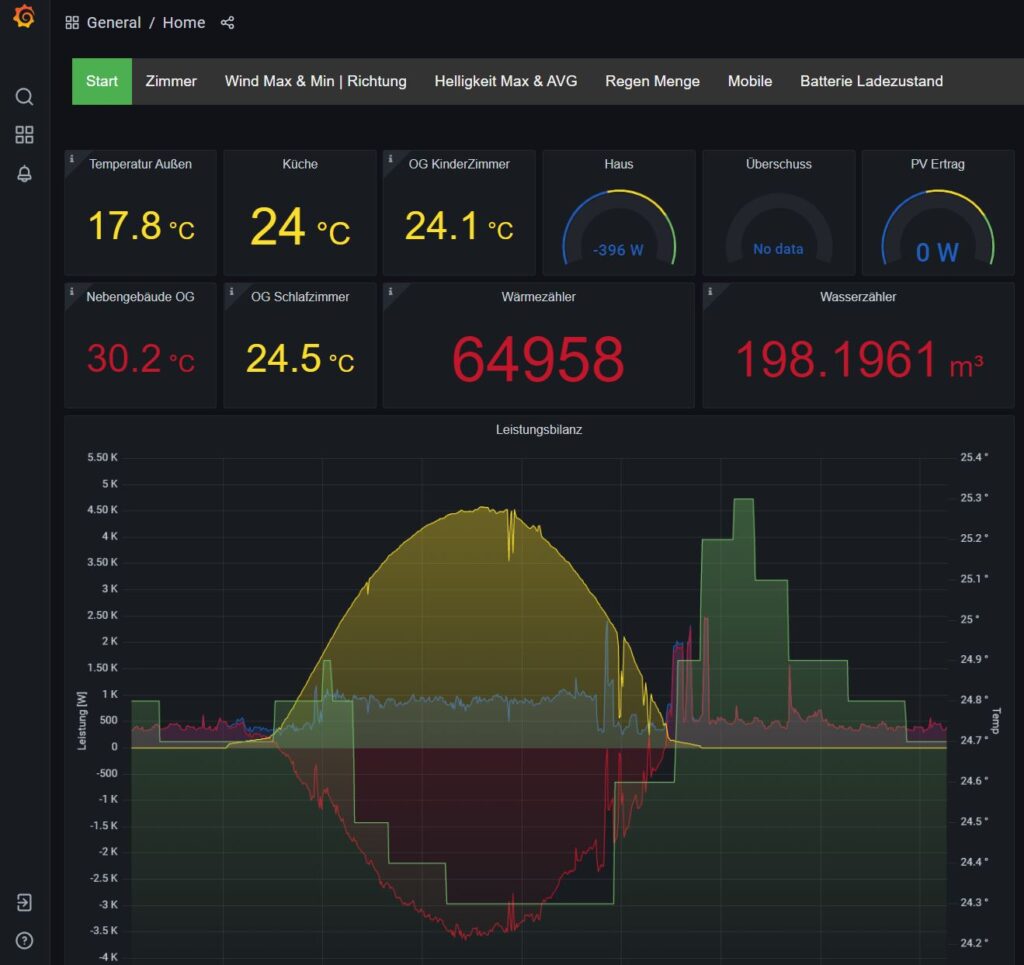The image size is (1024, 965).
Task: Open the Batterie Ladezustand tab
Action: pyautogui.click(x=871, y=81)
